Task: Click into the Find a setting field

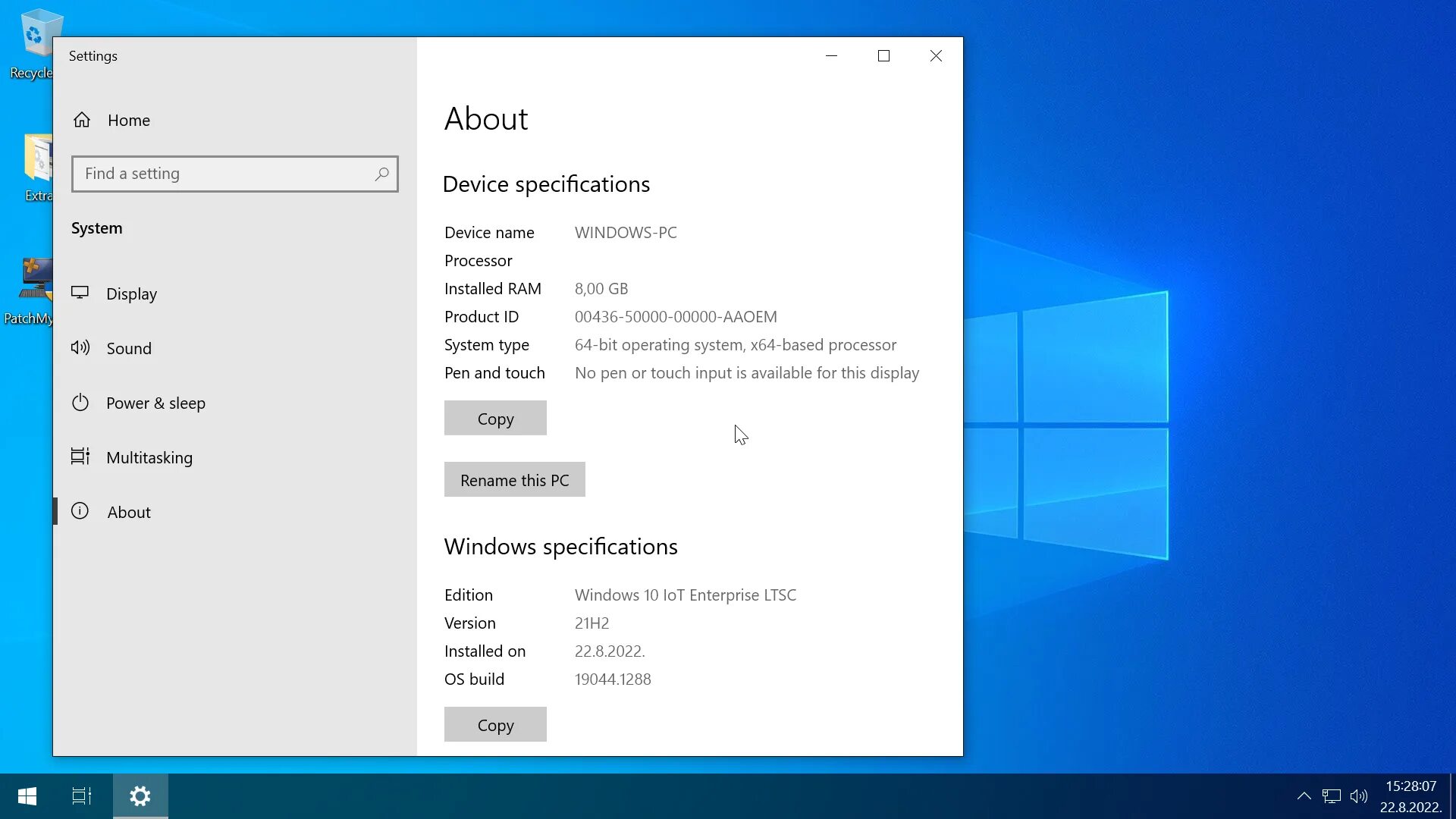Action: [224, 174]
